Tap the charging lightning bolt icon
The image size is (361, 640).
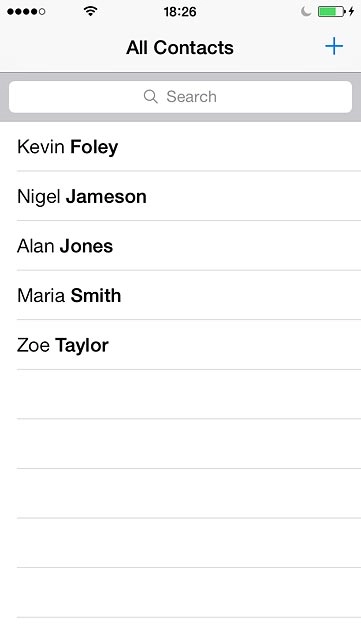(x=351, y=11)
